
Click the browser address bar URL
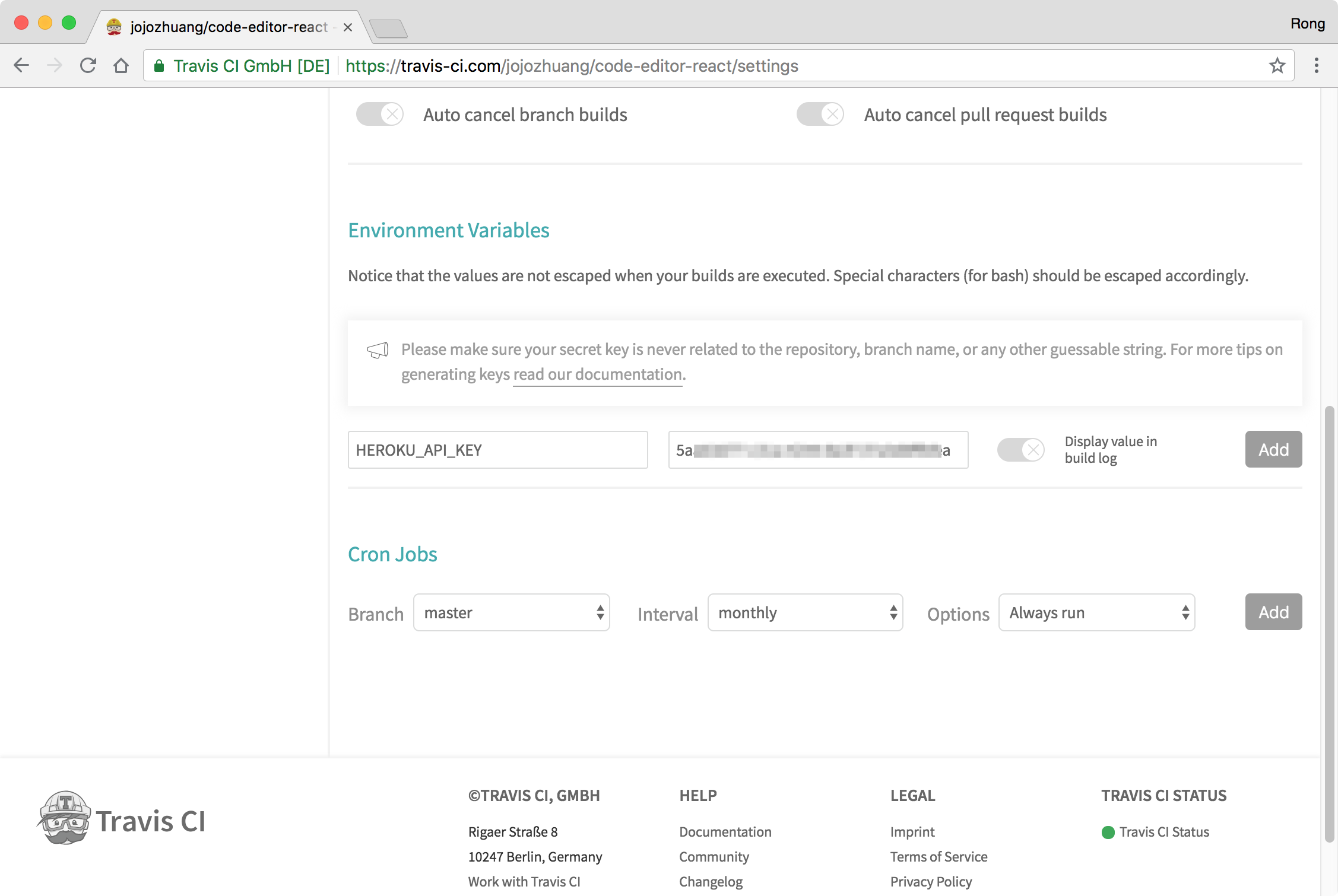(572, 66)
